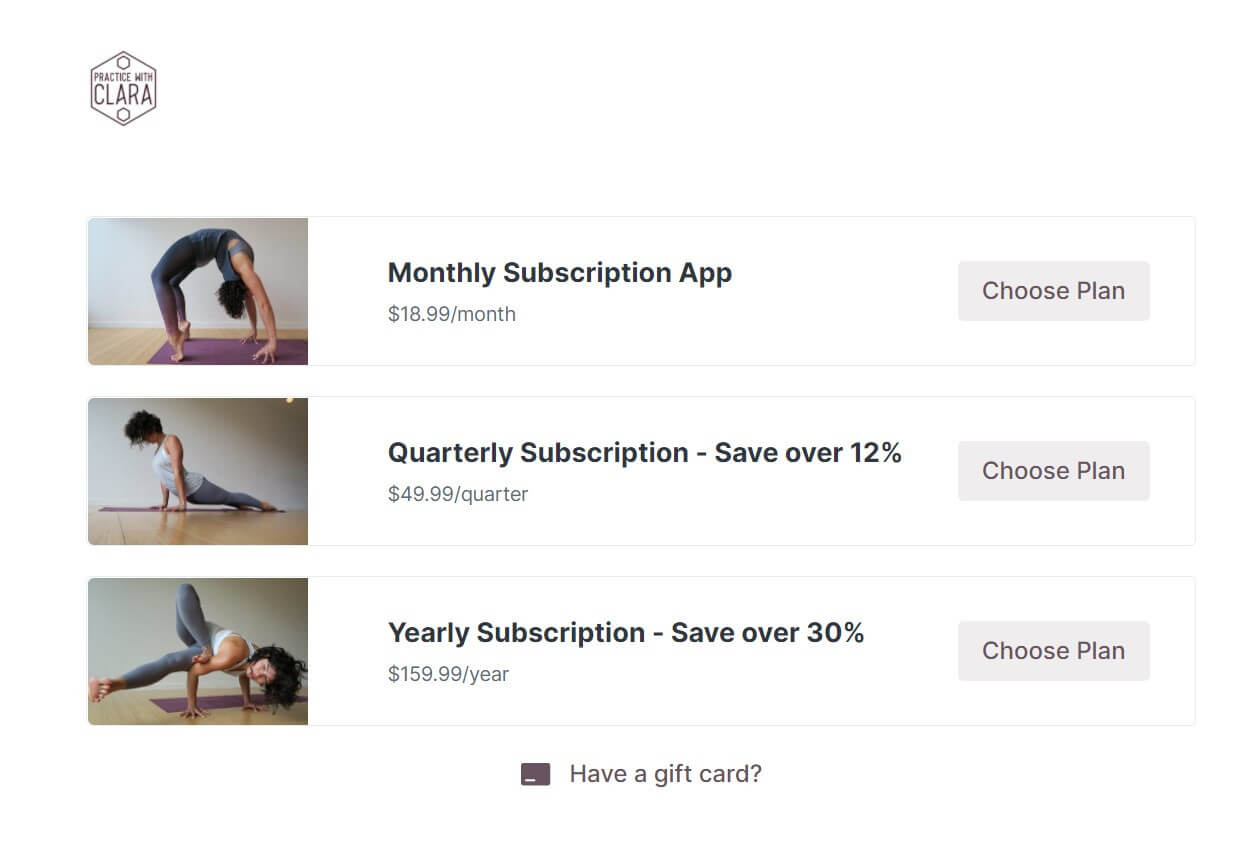Select the yearly plan card row

pos(641,651)
